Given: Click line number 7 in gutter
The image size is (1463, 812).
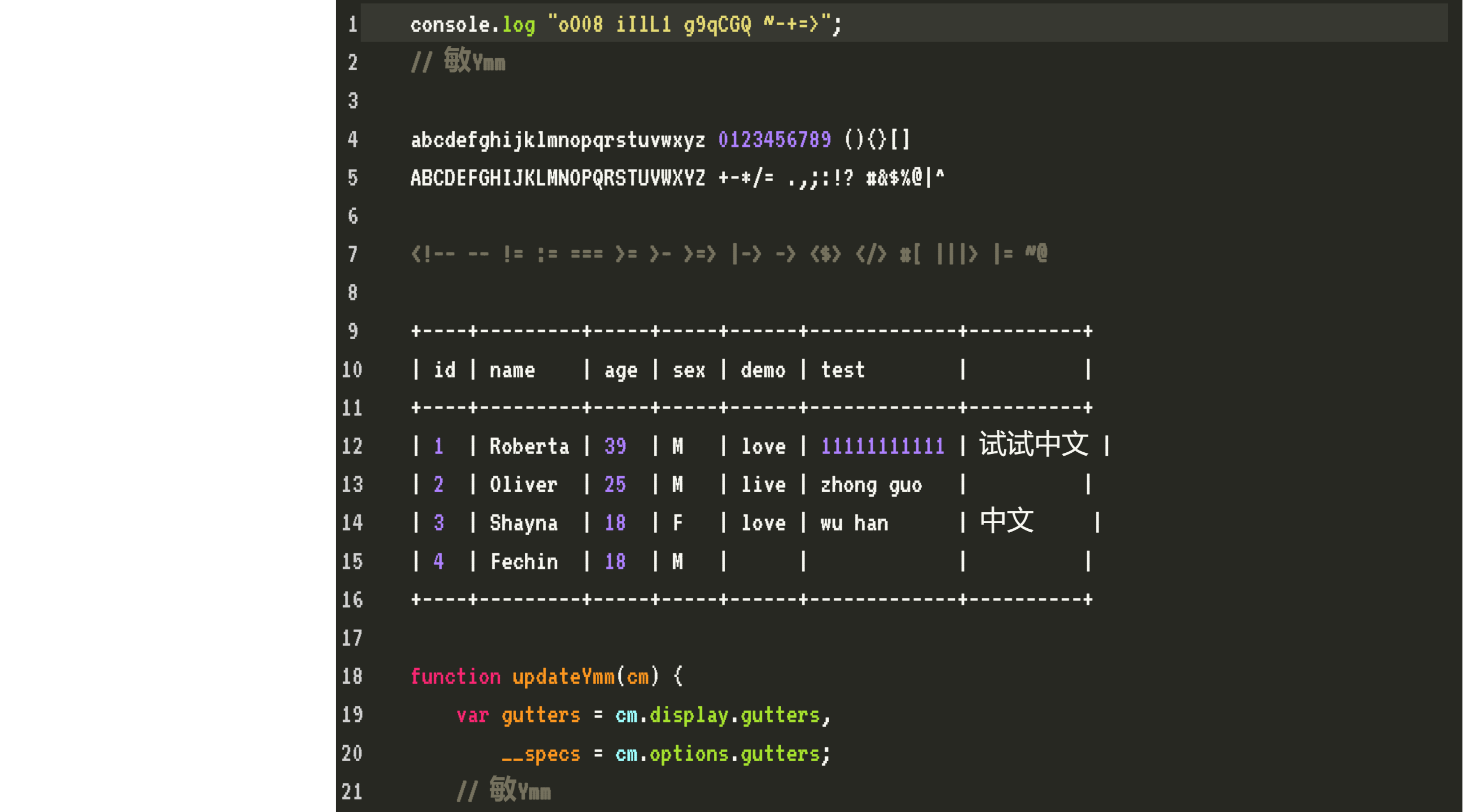Looking at the screenshot, I should (353, 254).
